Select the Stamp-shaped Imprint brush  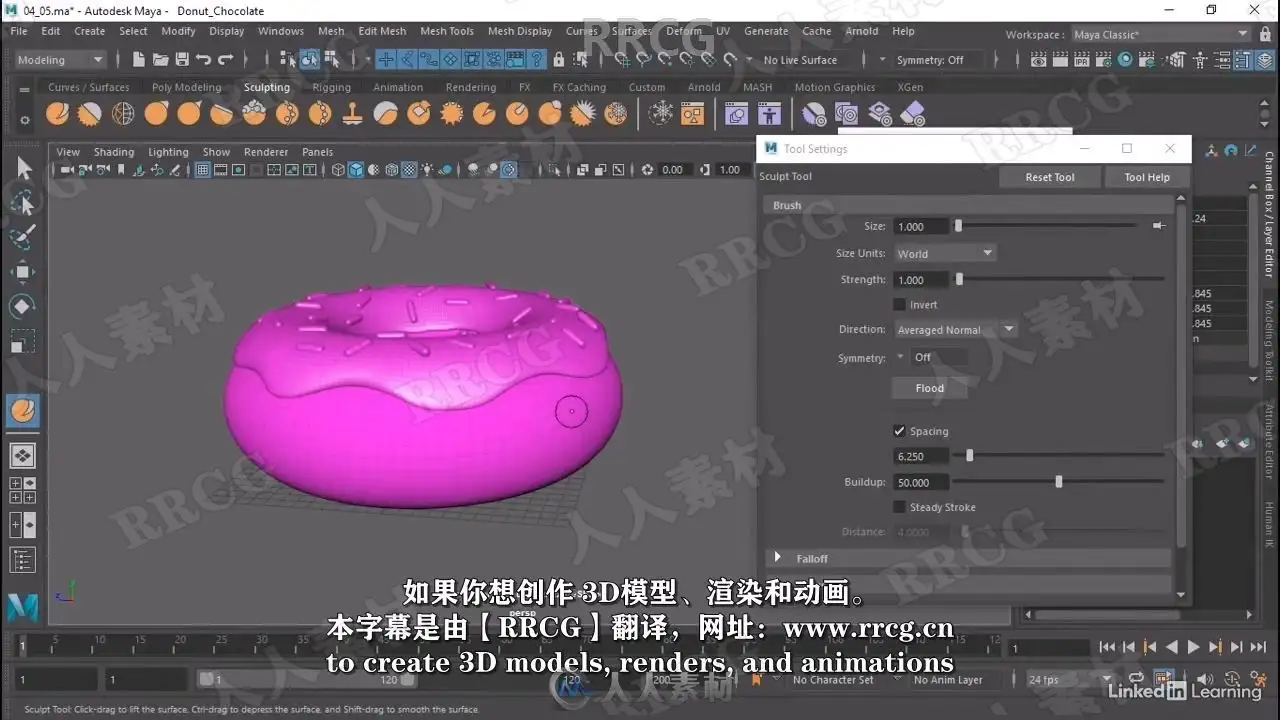point(352,114)
